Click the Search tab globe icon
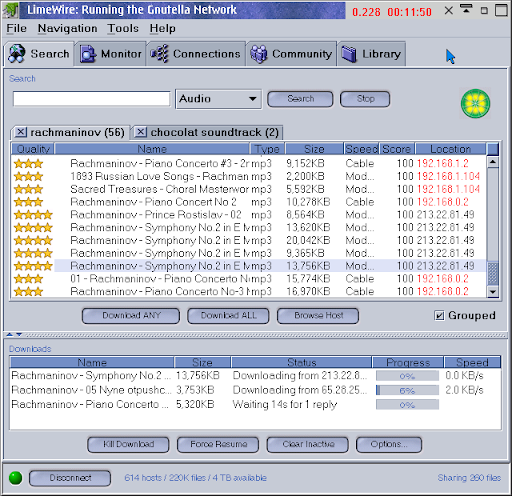This screenshot has height=496, width=512. 17,53
